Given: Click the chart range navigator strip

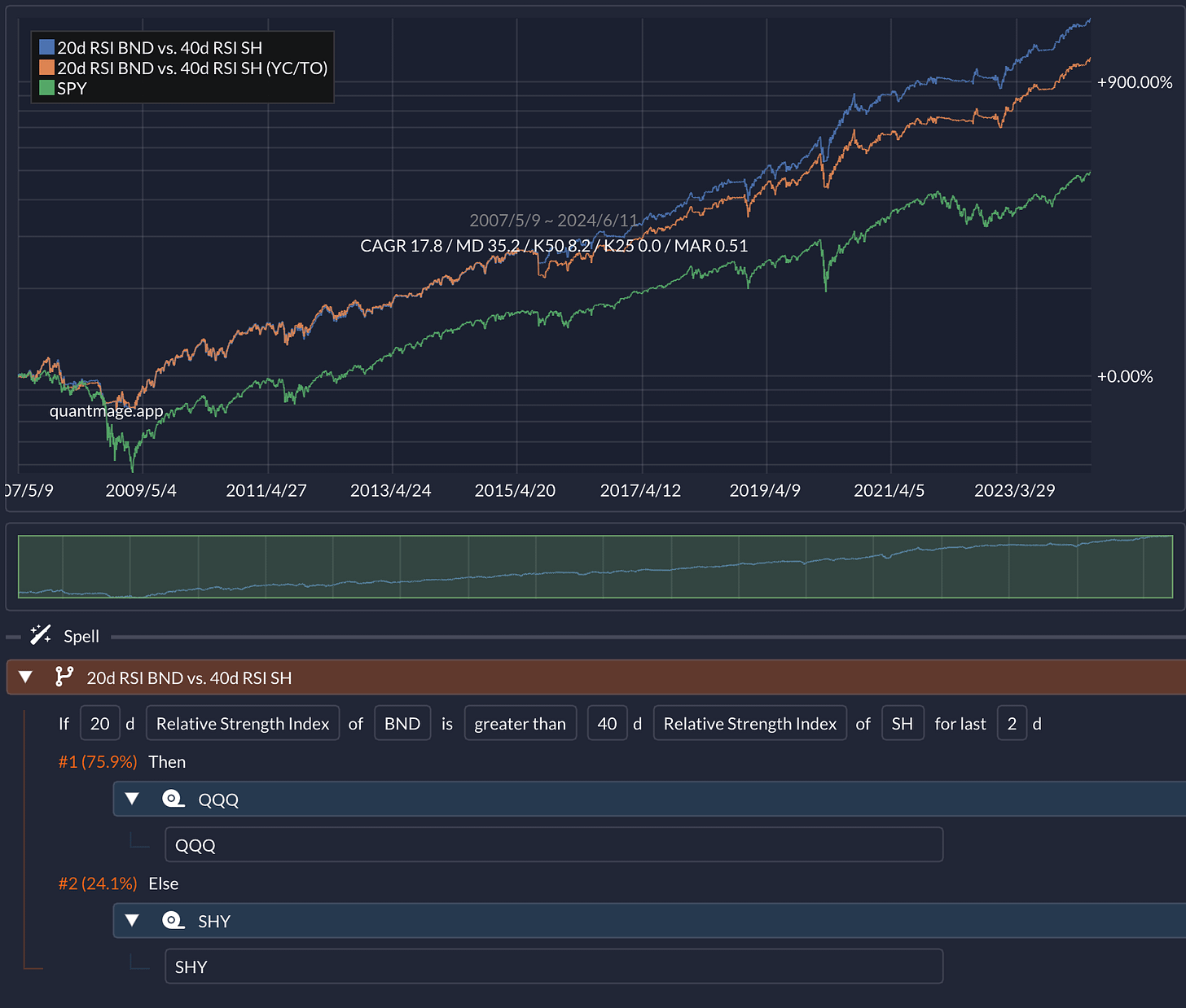Looking at the screenshot, I should pyautogui.click(x=595, y=567).
